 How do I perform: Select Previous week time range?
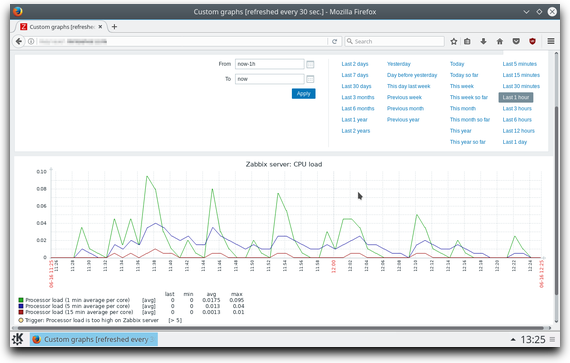tap(404, 97)
